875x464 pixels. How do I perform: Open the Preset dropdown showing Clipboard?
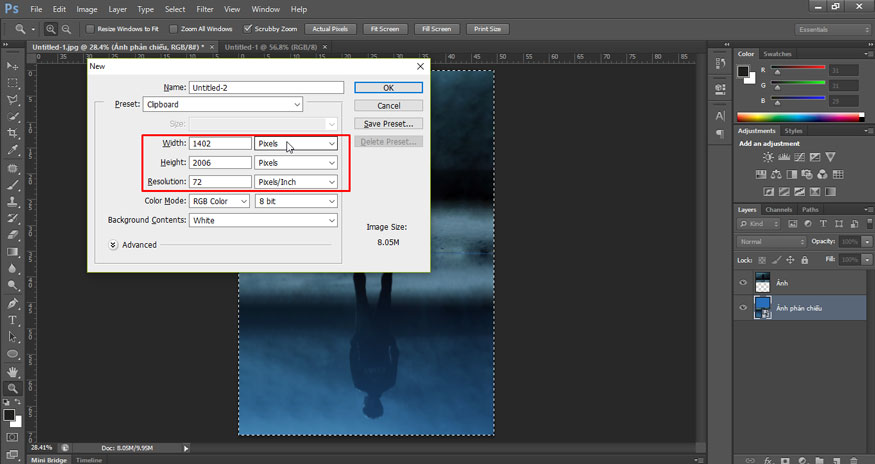click(223, 104)
